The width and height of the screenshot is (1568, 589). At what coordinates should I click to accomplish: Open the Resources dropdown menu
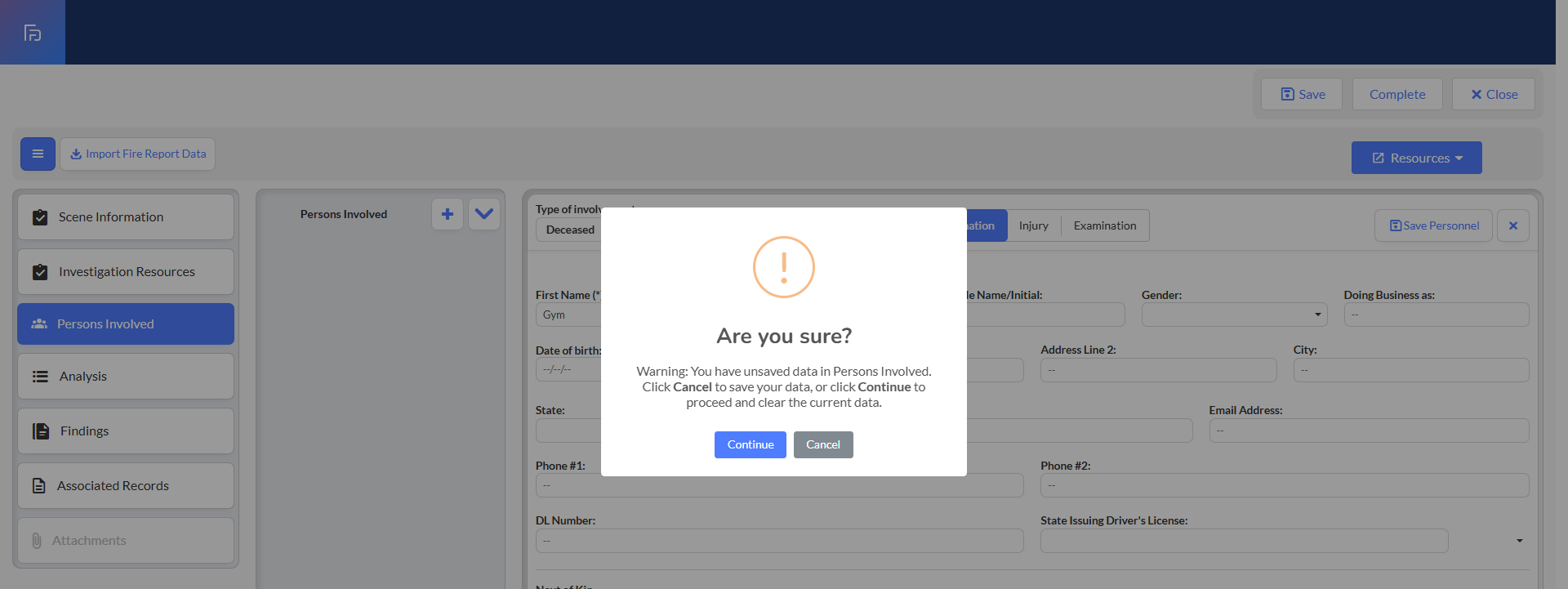(x=1416, y=158)
